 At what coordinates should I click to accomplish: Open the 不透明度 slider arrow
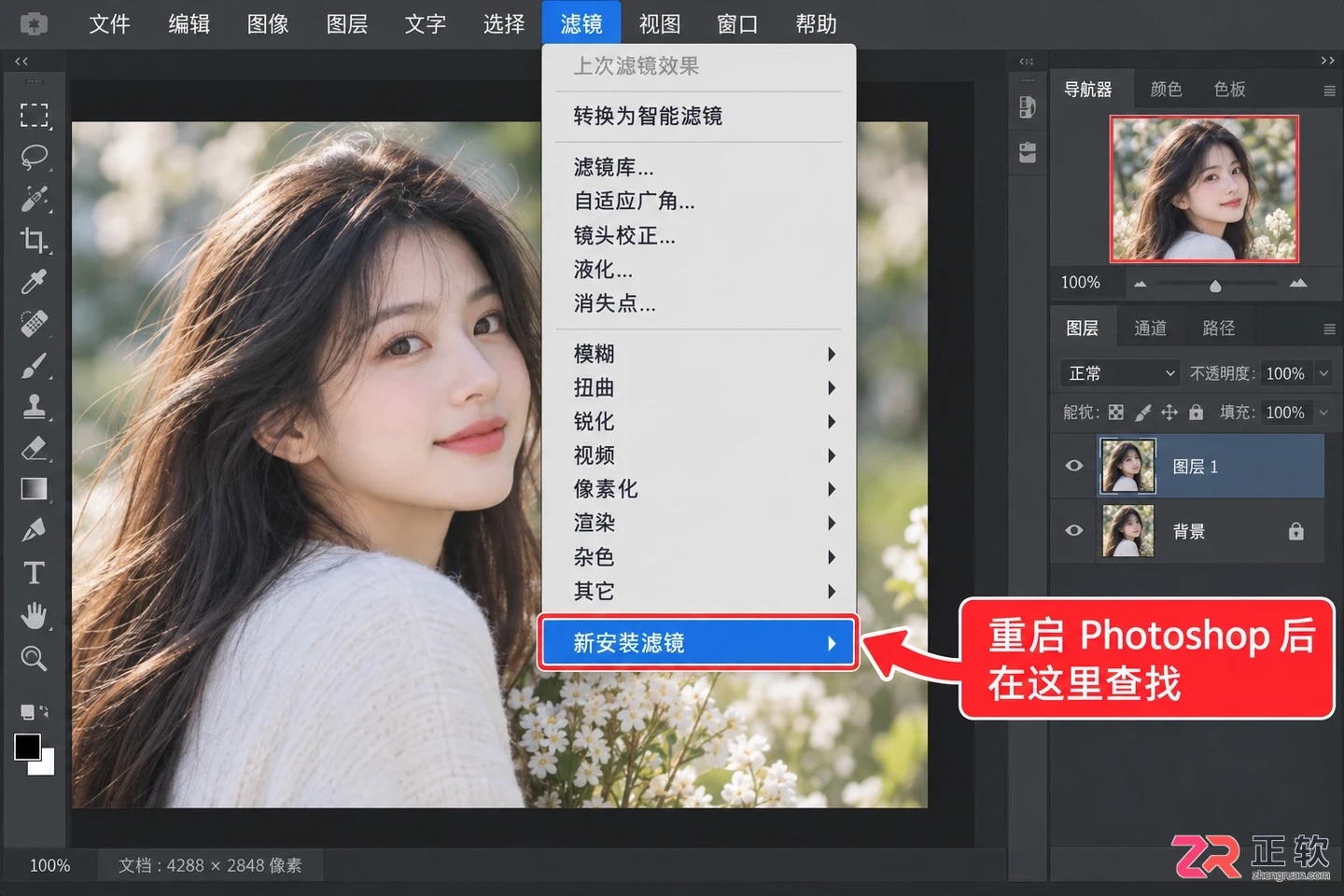pos(1323,373)
